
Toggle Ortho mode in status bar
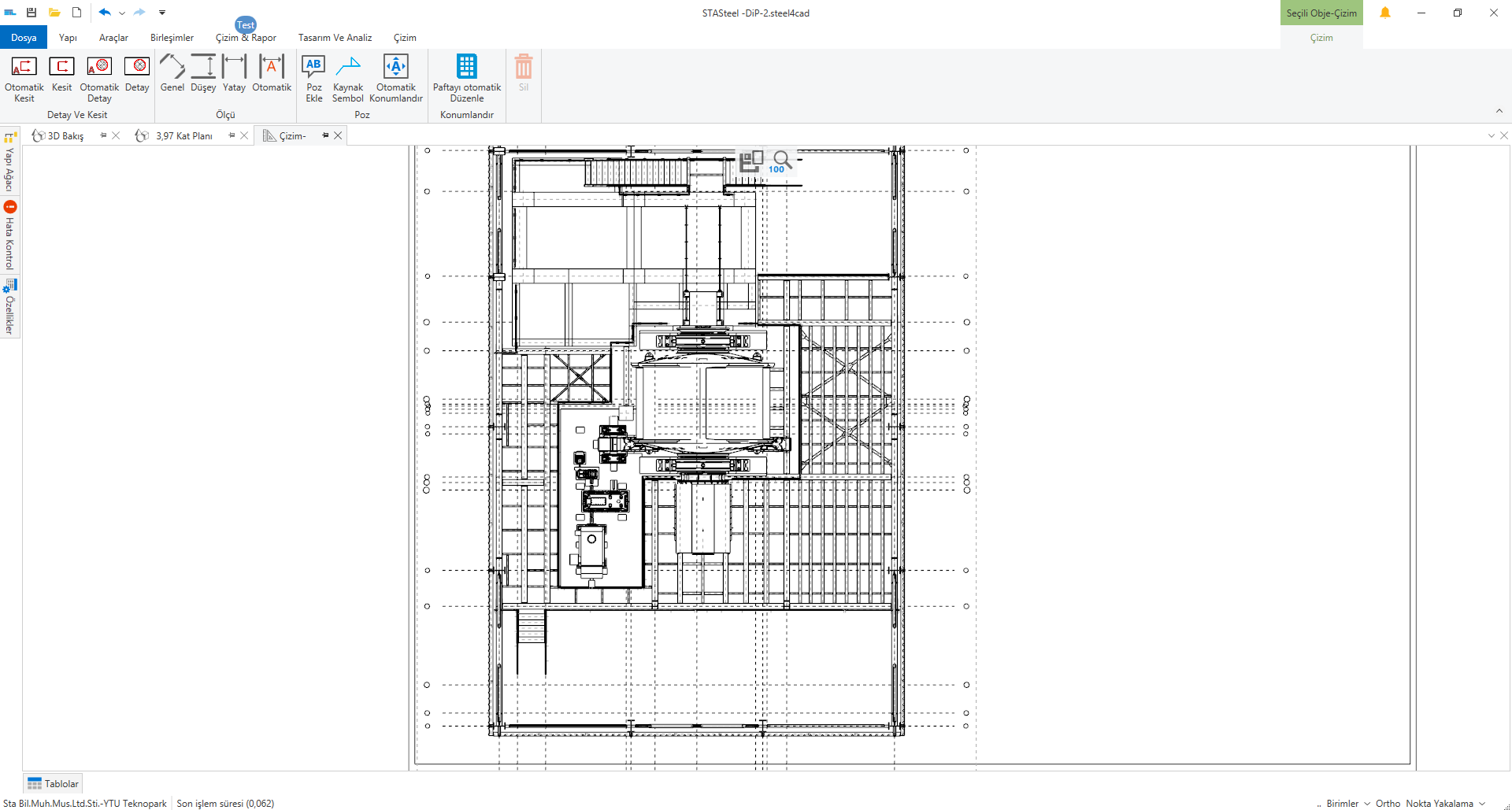pyautogui.click(x=1388, y=804)
